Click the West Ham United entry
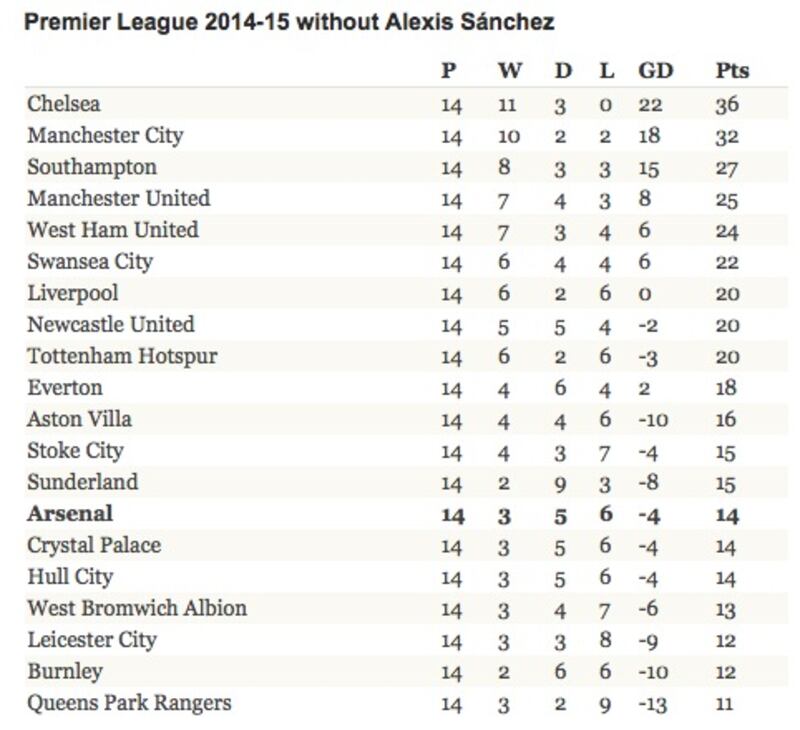The height and width of the screenshot is (730, 800). tap(113, 230)
